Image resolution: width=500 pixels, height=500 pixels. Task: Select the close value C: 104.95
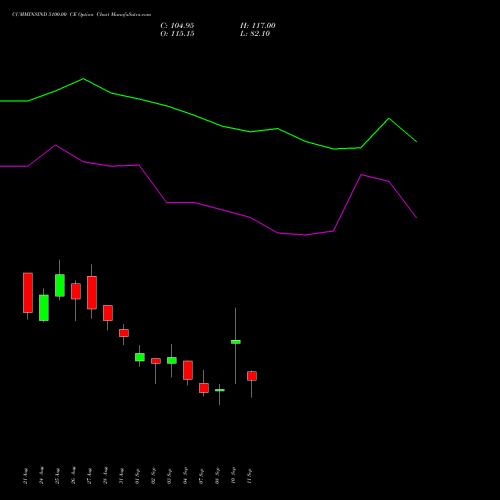[177, 26]
